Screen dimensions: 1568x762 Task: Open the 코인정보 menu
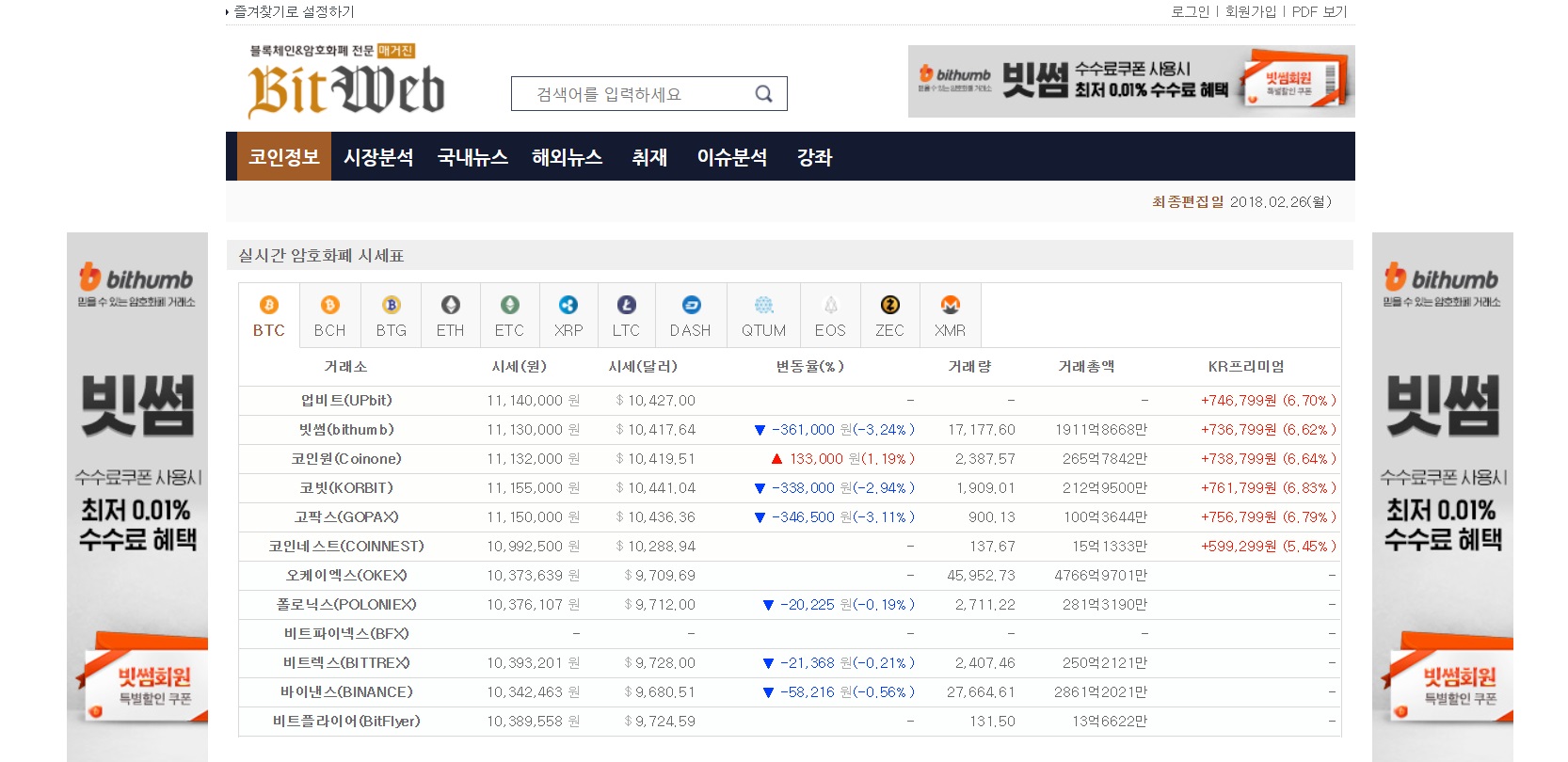pyautogui.click(x=284, y=157)
